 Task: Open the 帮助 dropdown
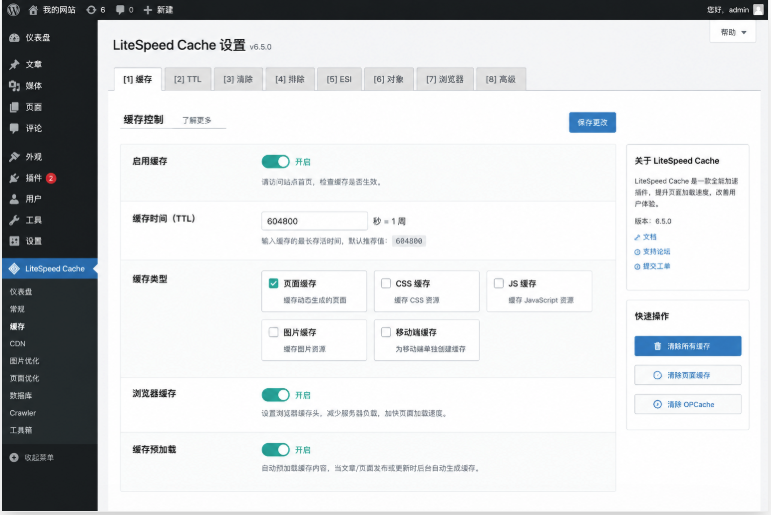(733, 32)
